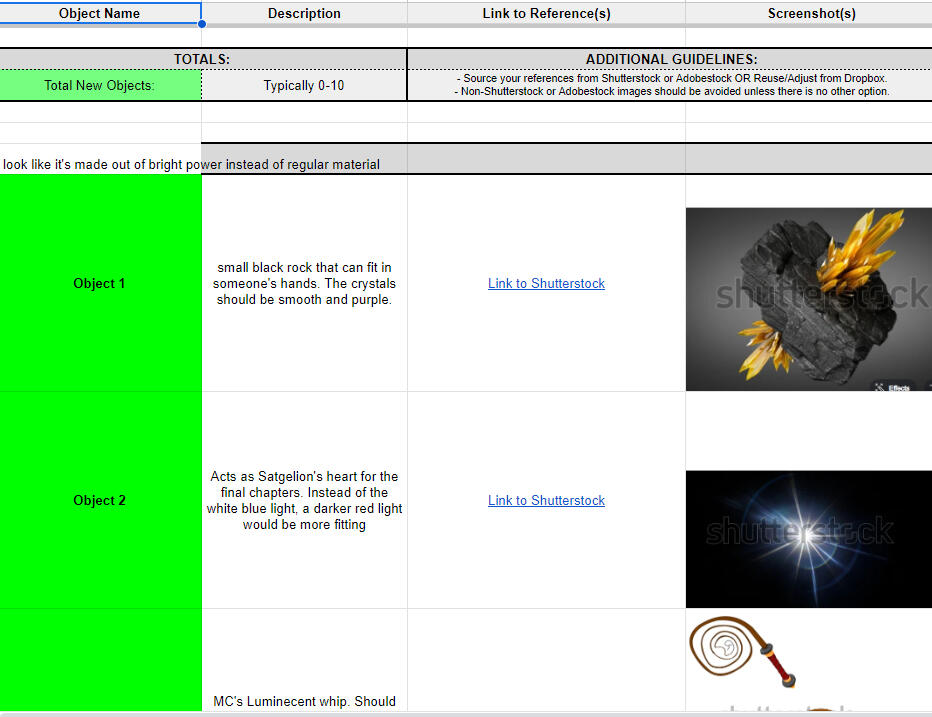This screenshot has height=717, width=932.
Task: Select the green Object 2 name cell
Action: pos(100,501)
